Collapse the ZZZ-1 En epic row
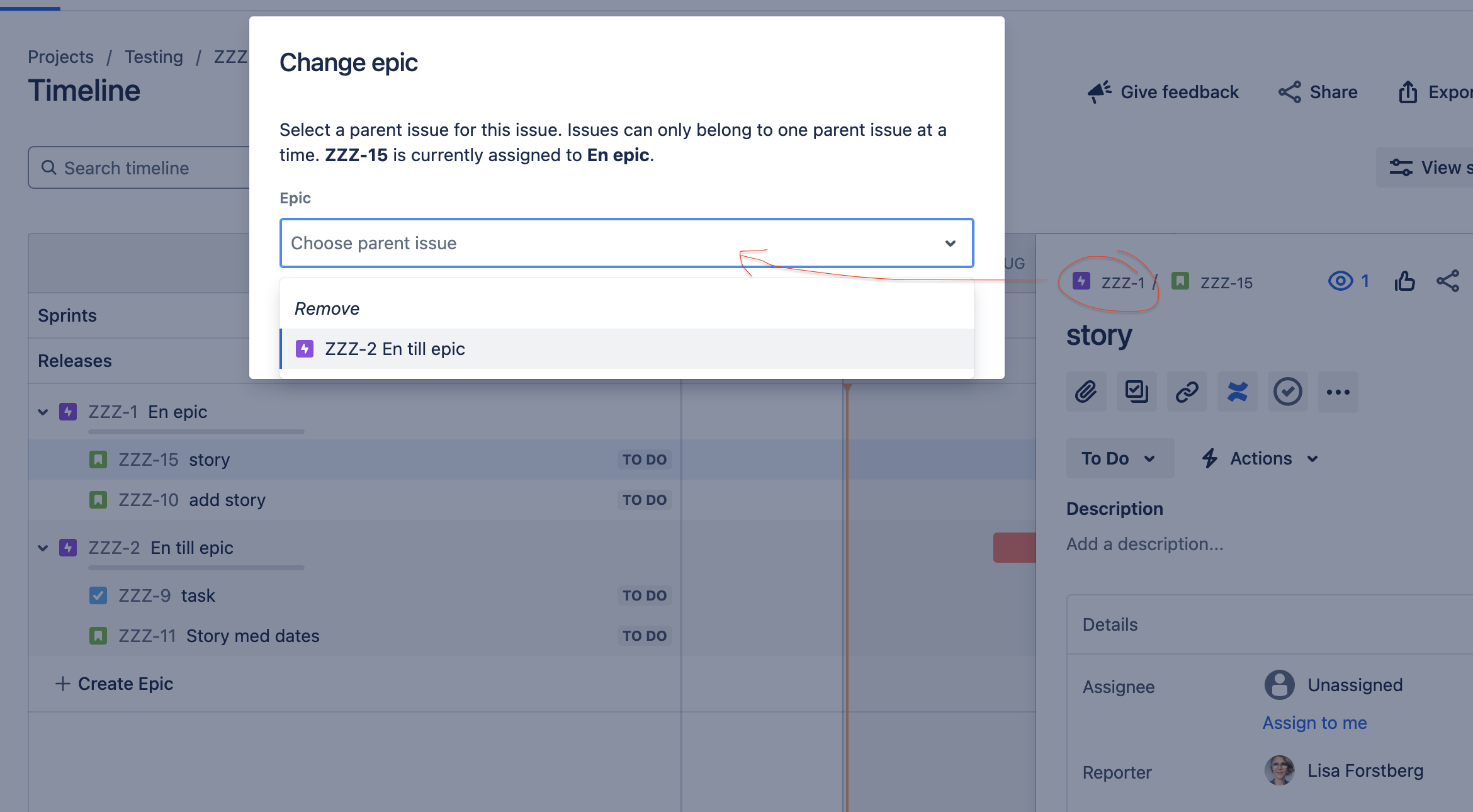The image size is (1473, 812). [x=42, y=412]
